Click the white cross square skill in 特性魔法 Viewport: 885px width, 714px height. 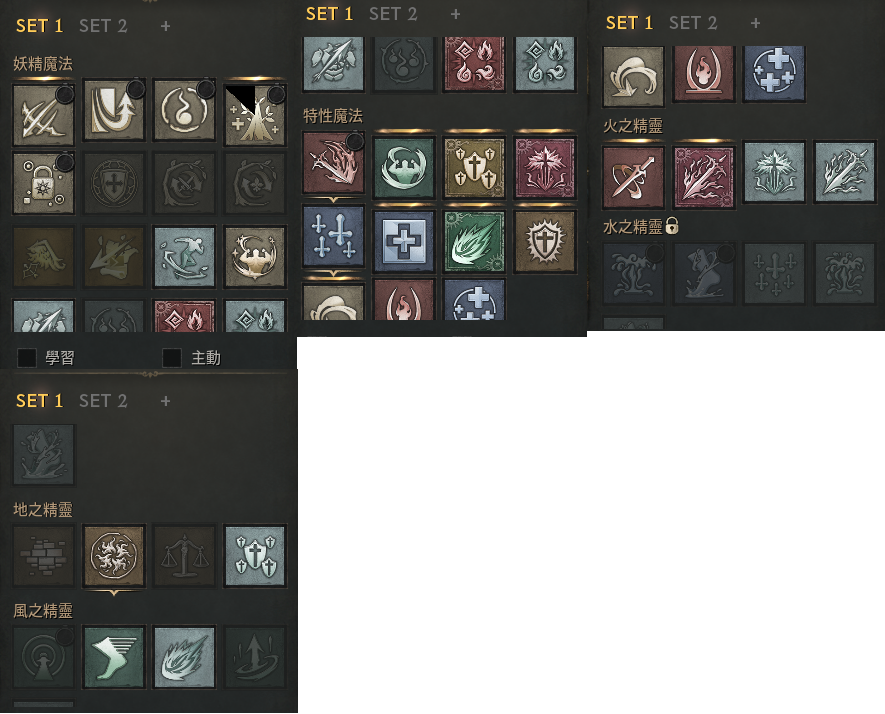[404, 241]
